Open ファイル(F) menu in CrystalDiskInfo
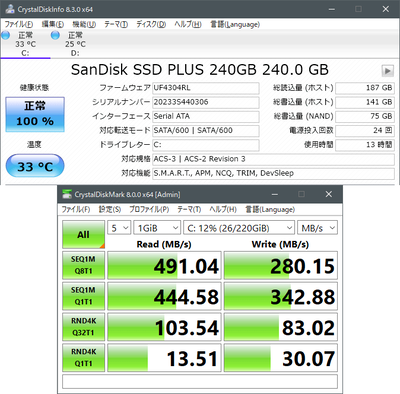The width and height of the screenshot is (400, 394). point(19,24)
